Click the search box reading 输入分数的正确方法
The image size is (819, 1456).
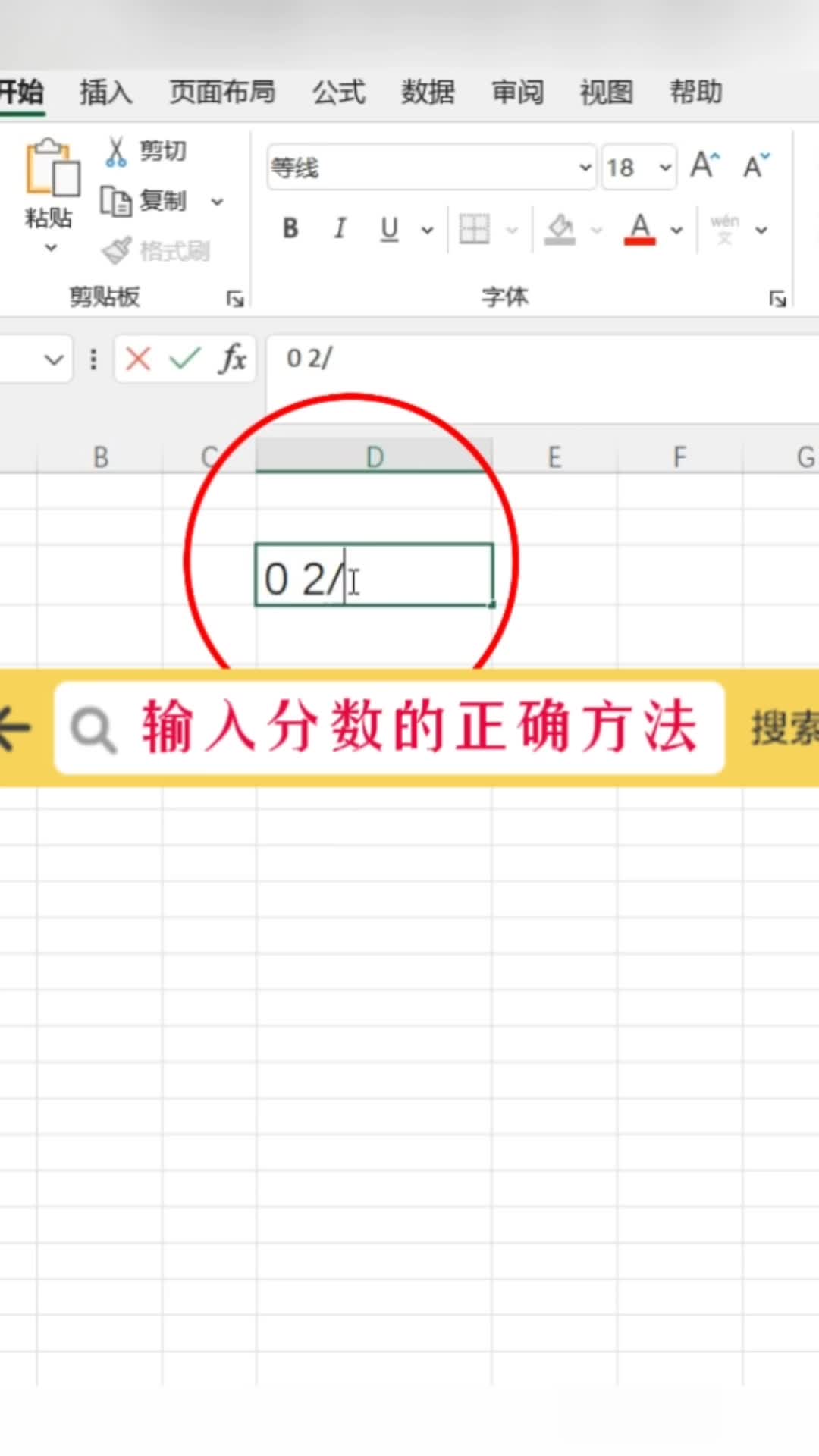coord(390,728)
